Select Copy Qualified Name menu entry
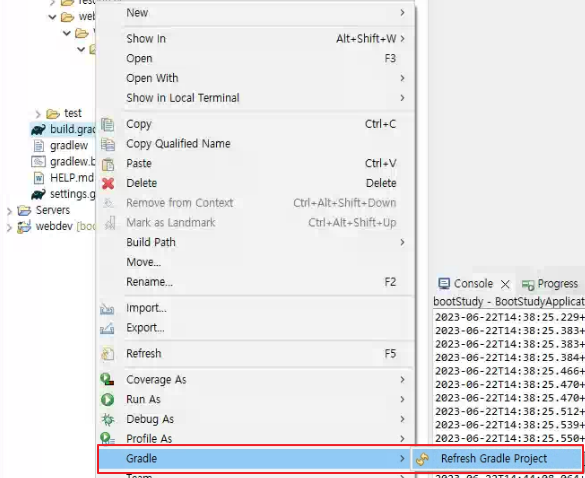Image resolution: width=585 pixels, height=478 pixels. (x=256, y=144)
